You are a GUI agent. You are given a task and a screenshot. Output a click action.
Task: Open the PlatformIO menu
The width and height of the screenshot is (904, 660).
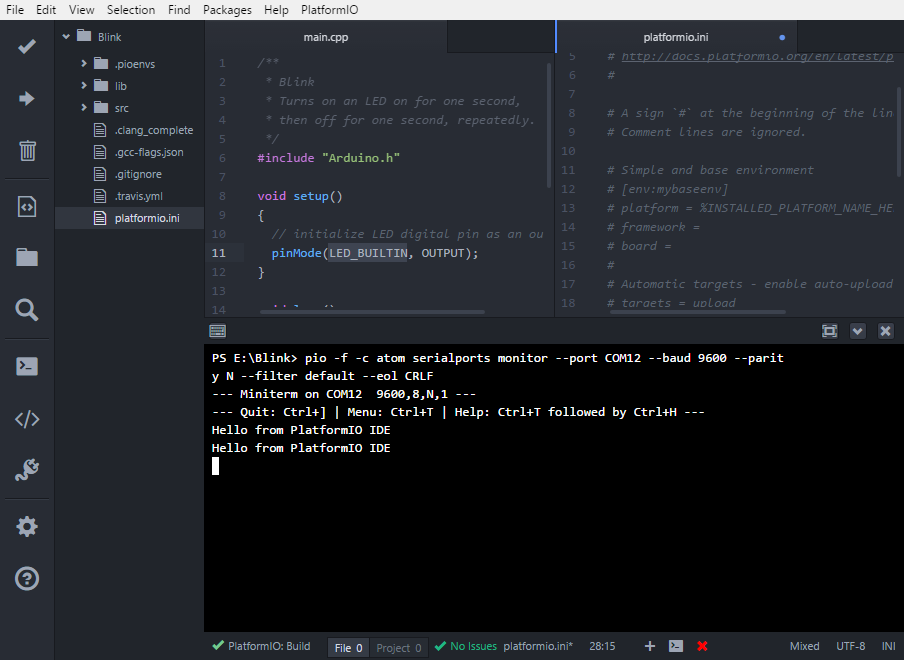(329, 10)
